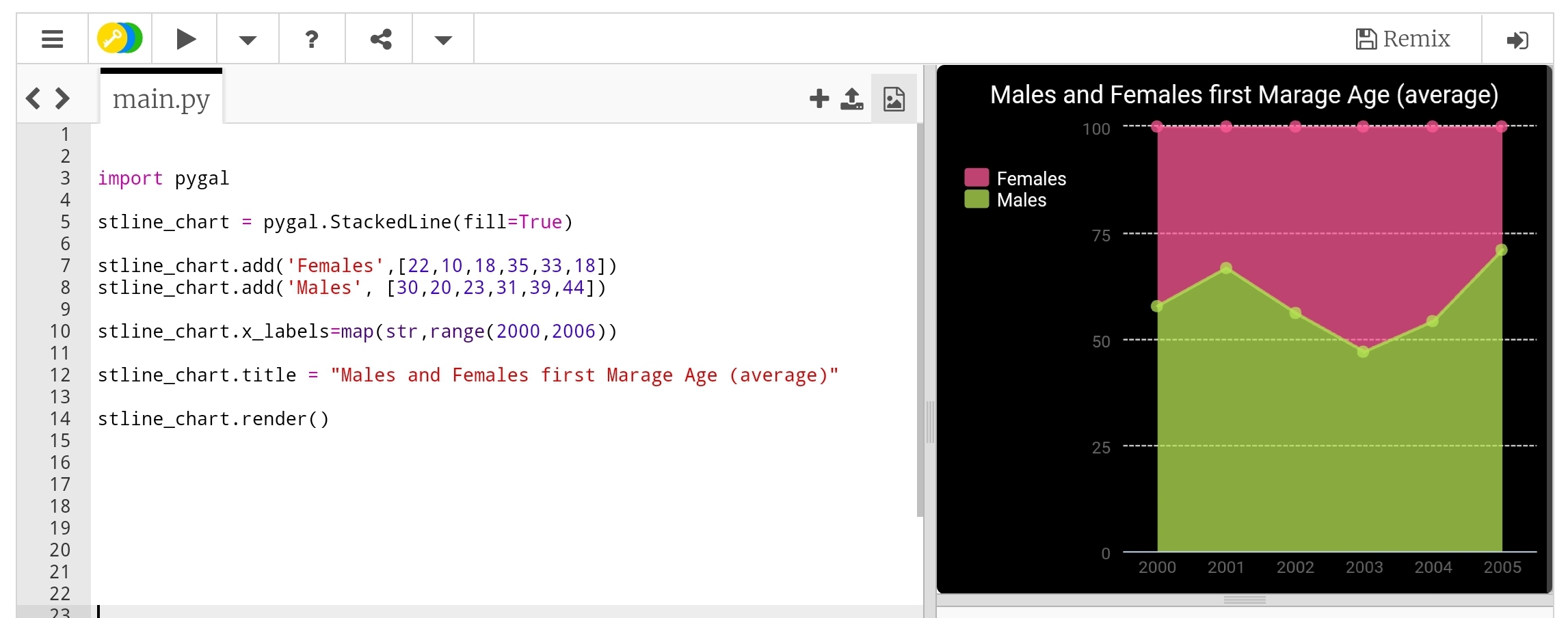Click the share icon
Screen dimensions: 1568x618
[380, 39]
